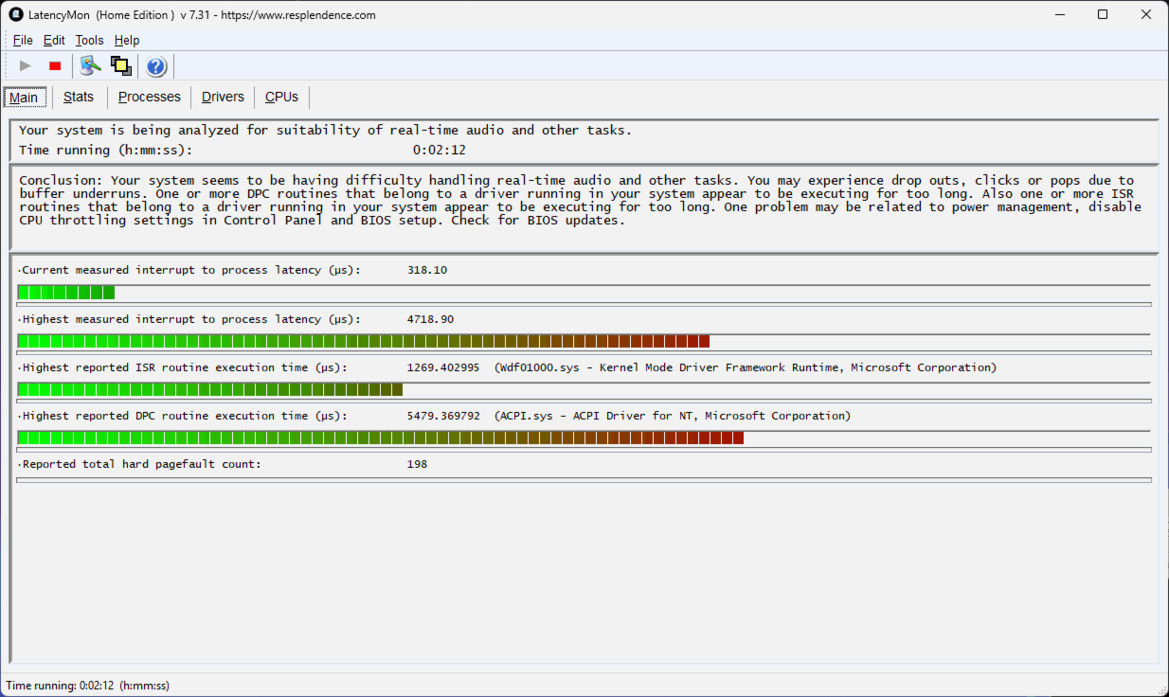Switch to the Main tab
The width and height of the screenshot is (1169, 697).
tap(24, 97)
